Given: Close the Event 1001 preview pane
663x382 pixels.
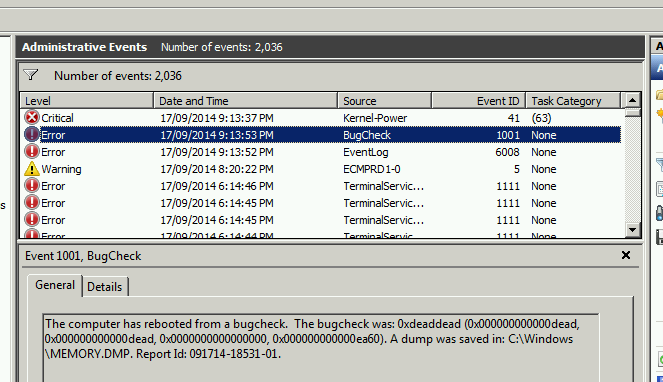Looking at the screenshot, I should [626, 255].
